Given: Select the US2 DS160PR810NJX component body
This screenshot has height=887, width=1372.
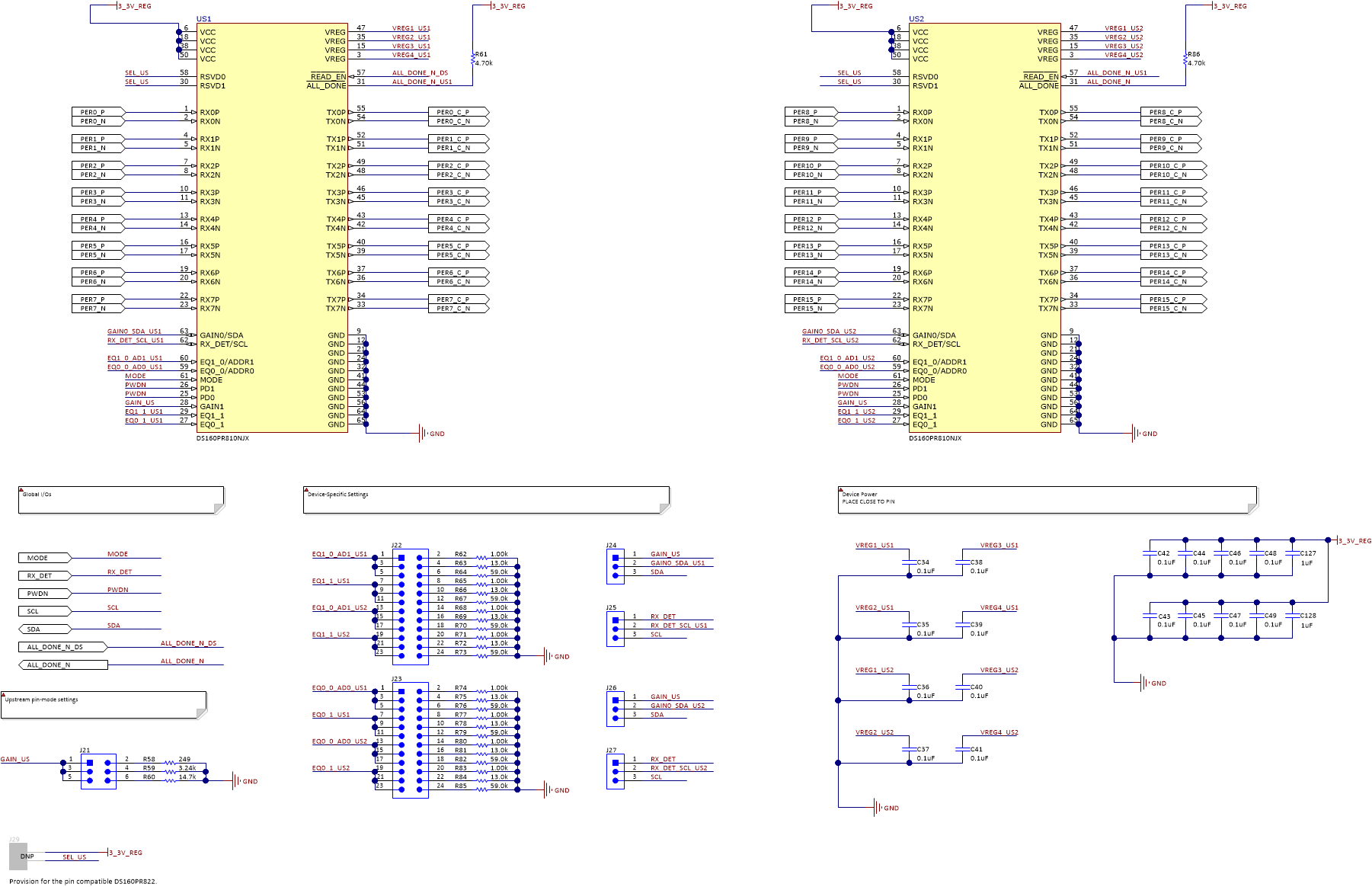Looking at the screenshot, I should tap(985, 229).
